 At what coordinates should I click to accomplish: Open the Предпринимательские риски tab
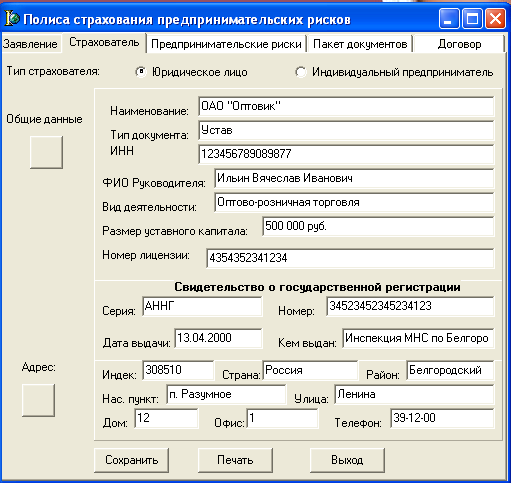click(226, 44)
